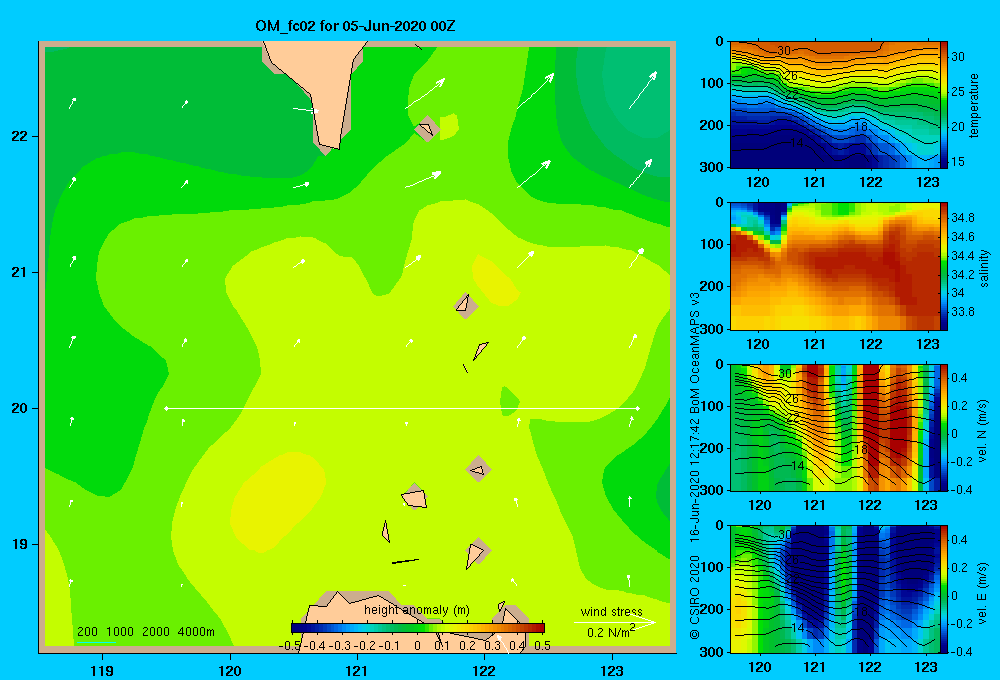This screenshot has width=1000, height=680.
Task: Click the salinity colorbar
Action: pos(944,266)
